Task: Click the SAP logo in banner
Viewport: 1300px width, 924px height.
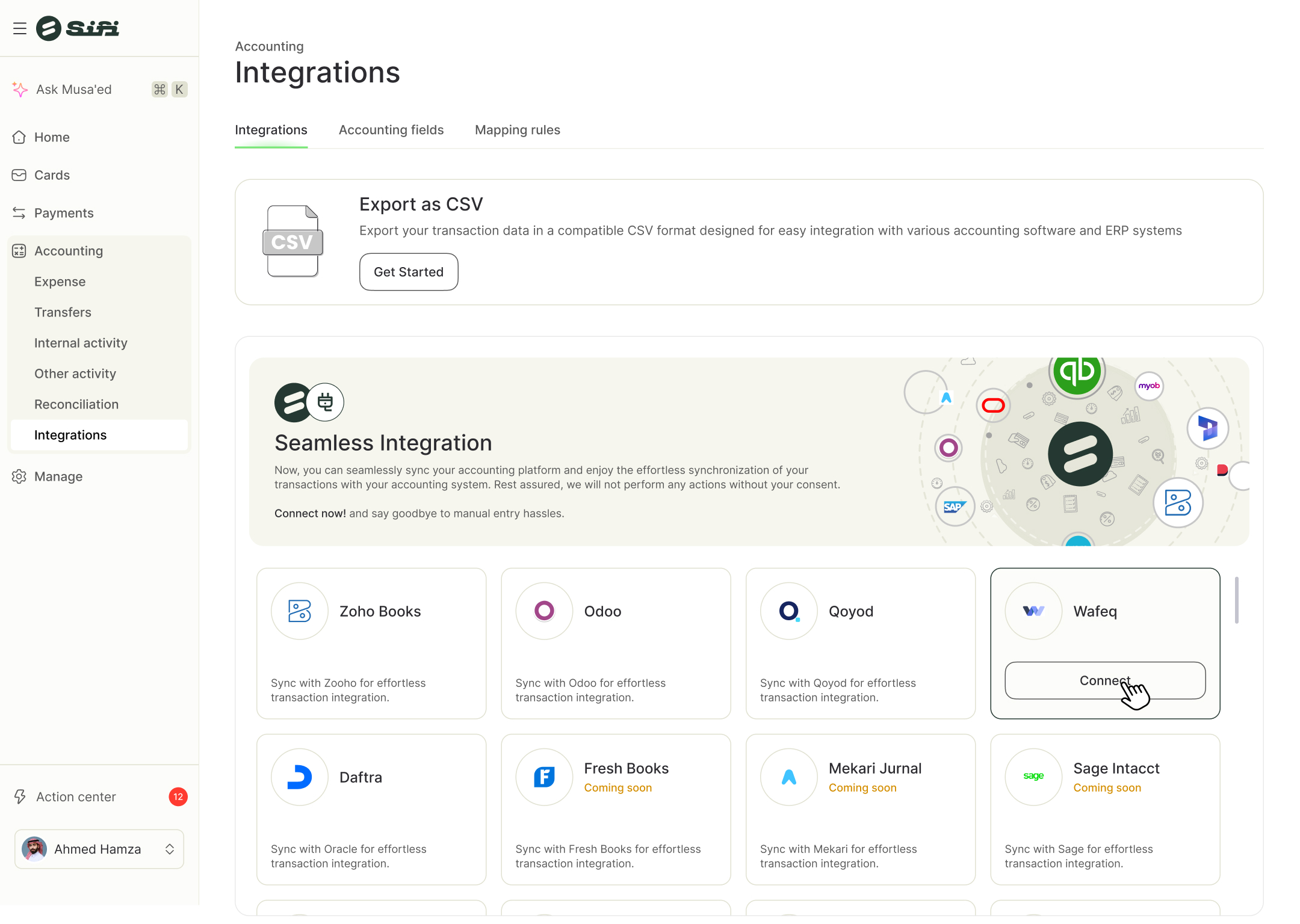Action: coord(955,507)
